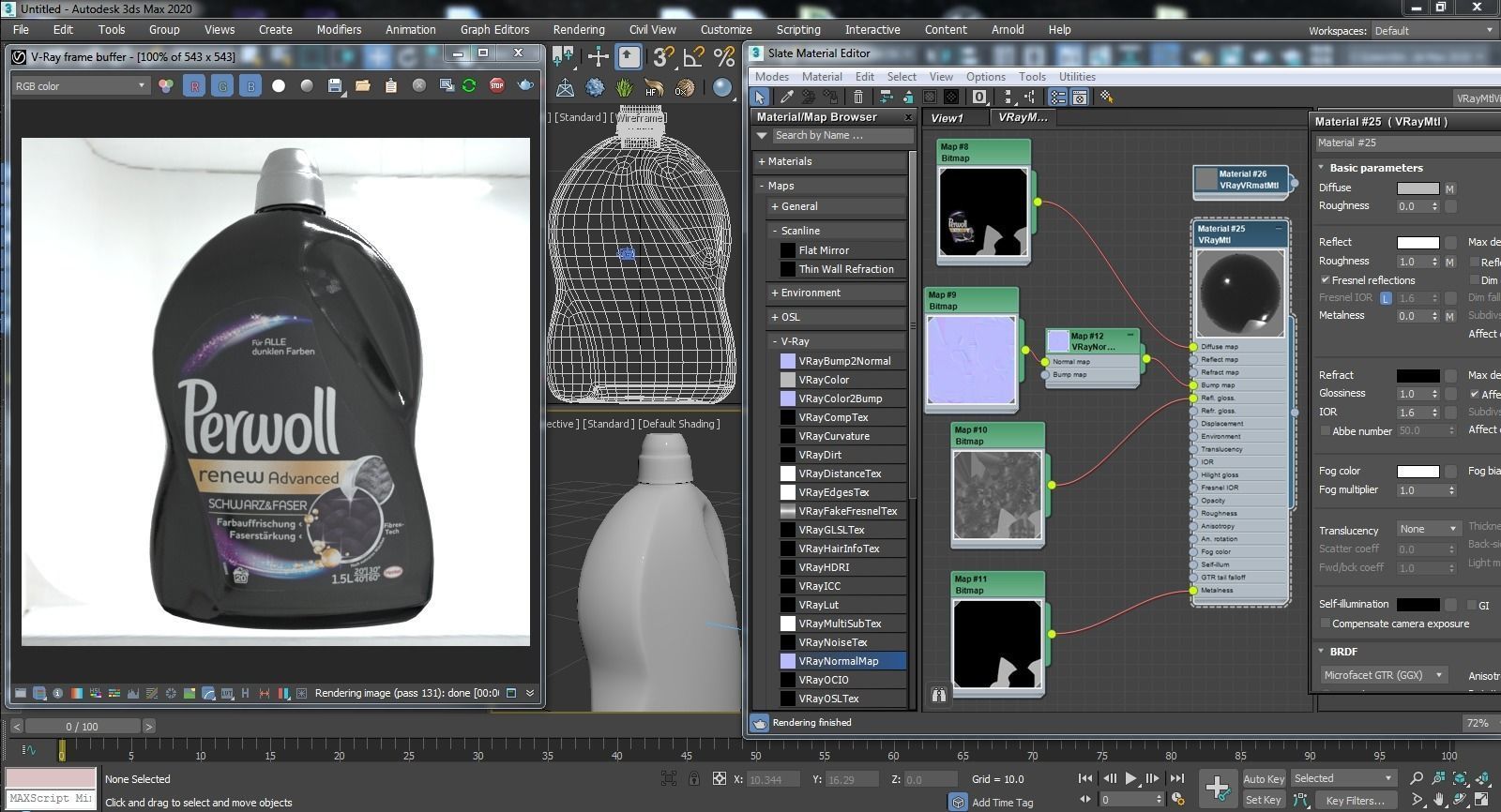Toggle the Material/Map Browser icon in Slate toolbar
1501x812 pixels.
[1057, 97]
